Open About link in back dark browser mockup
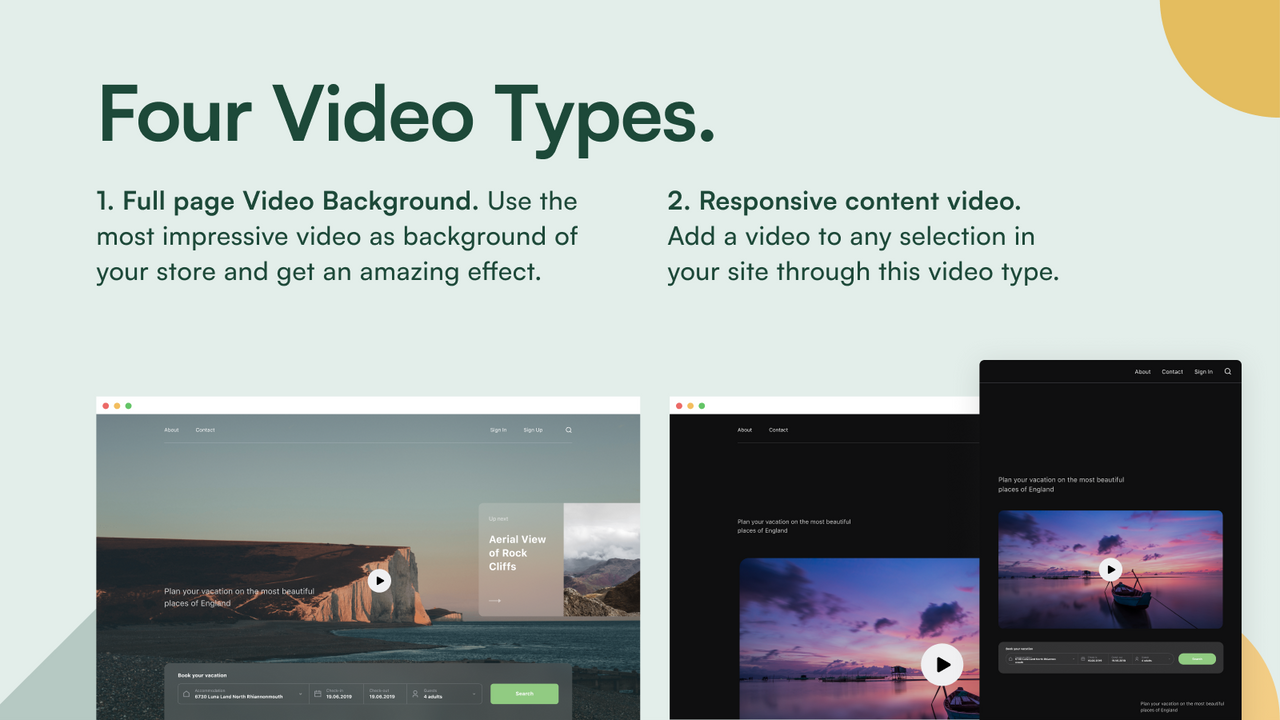This screenshot has height=720, width=1280. pos(745,430)
